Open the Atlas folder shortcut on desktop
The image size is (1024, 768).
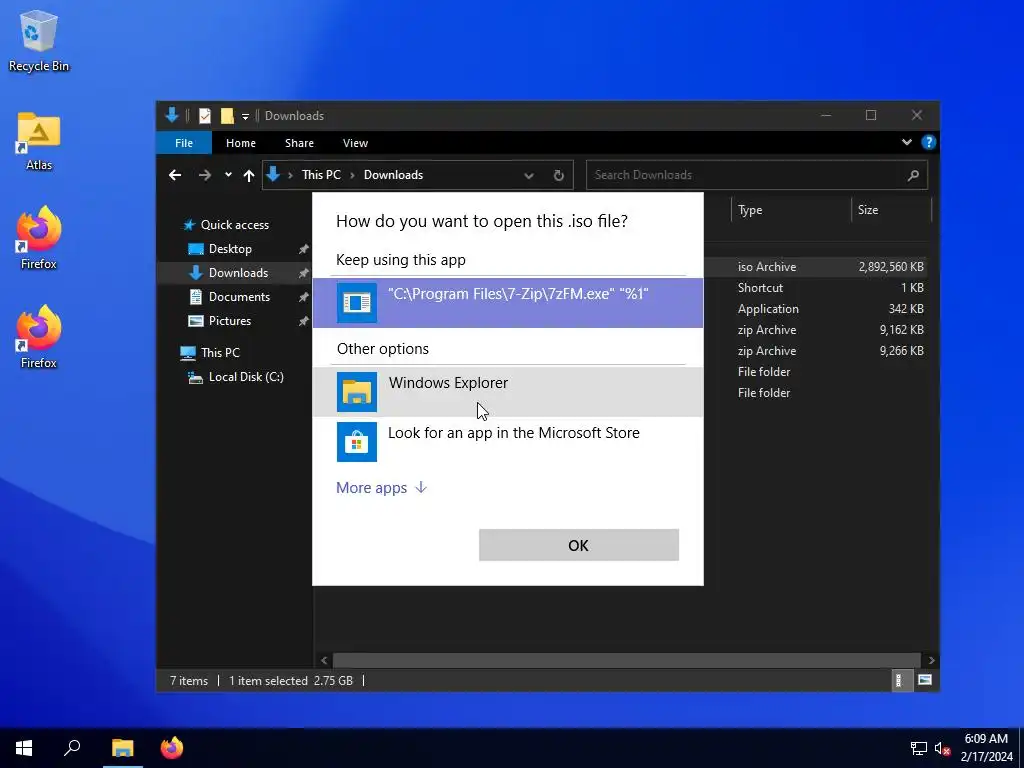pyautogui.click(x=39, y=140)
